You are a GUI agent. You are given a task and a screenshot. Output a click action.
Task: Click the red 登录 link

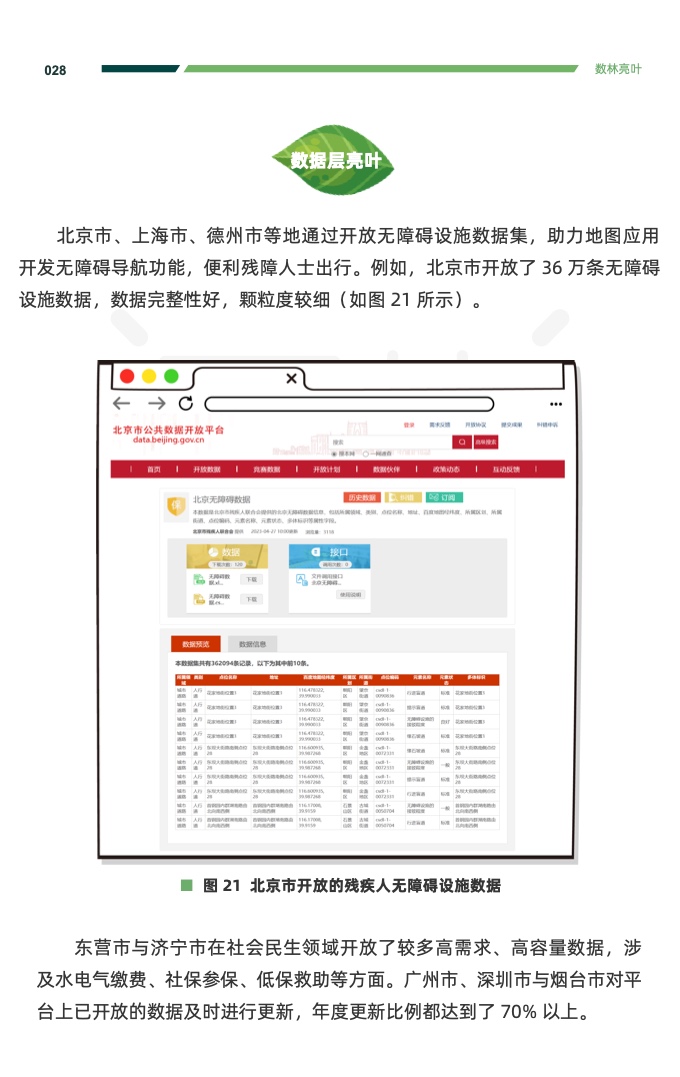point(409,425)
